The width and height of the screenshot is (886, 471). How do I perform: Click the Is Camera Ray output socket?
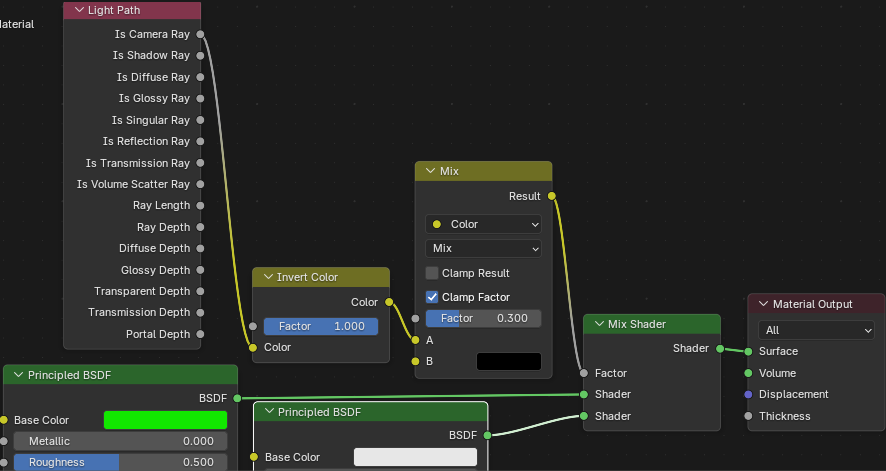[x=200, y=34]
